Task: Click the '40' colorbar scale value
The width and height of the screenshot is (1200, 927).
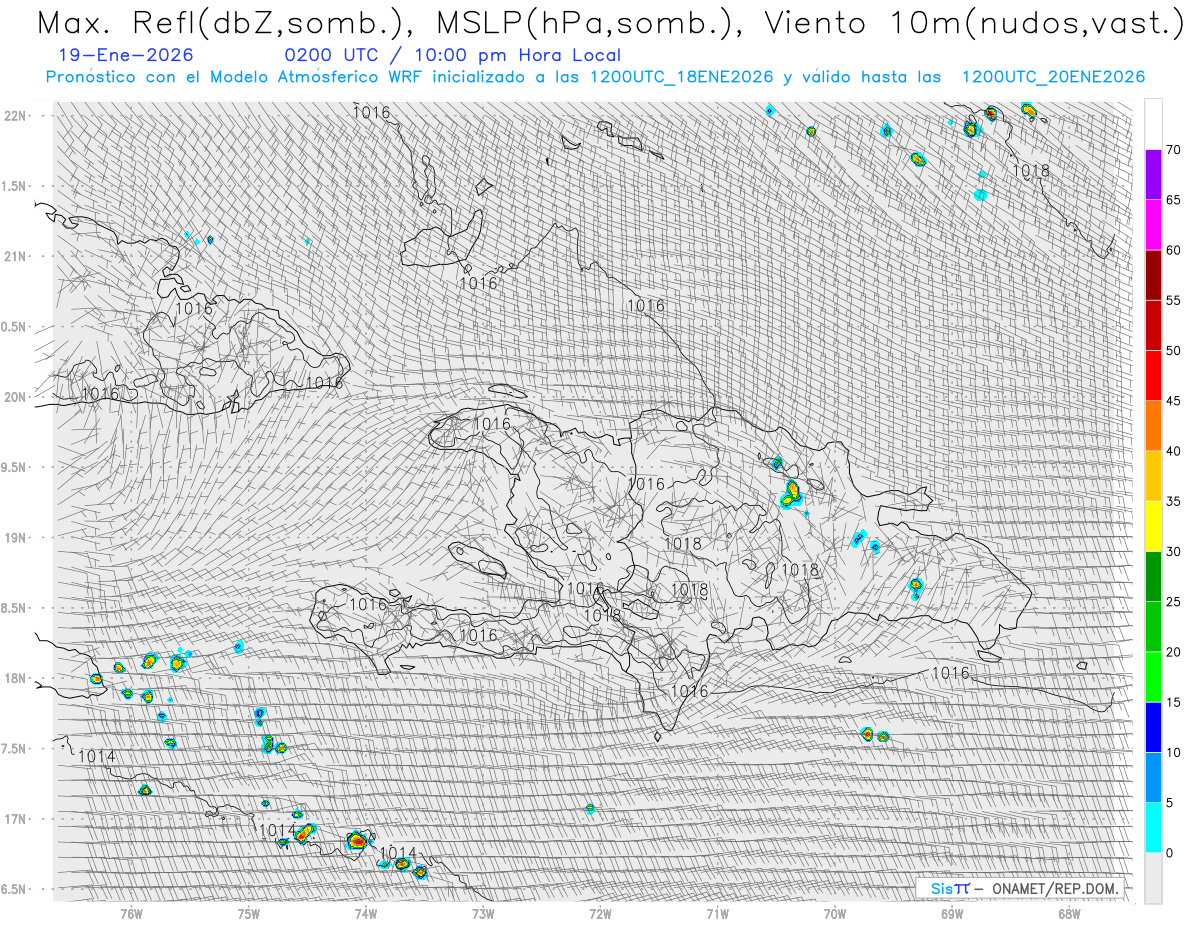Action: [x=1173, y=451]
